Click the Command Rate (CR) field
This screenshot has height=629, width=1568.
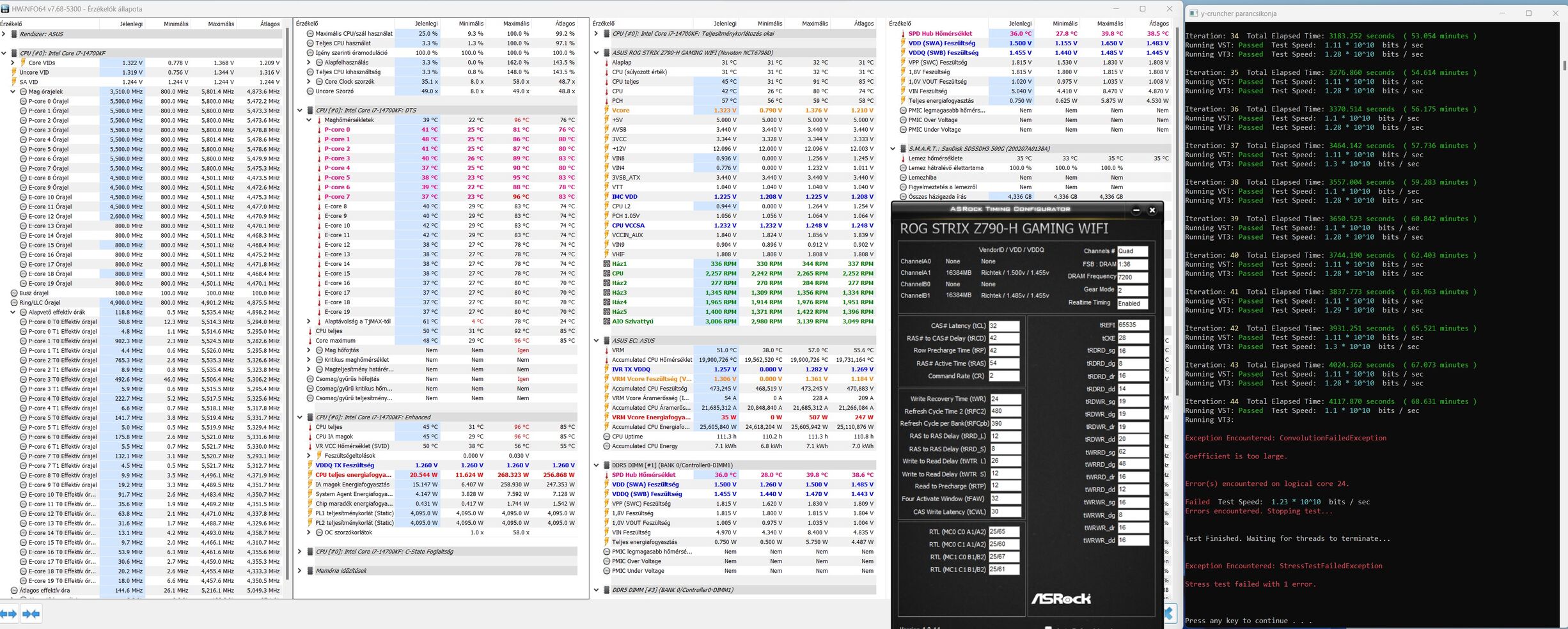click(1004, 376)
